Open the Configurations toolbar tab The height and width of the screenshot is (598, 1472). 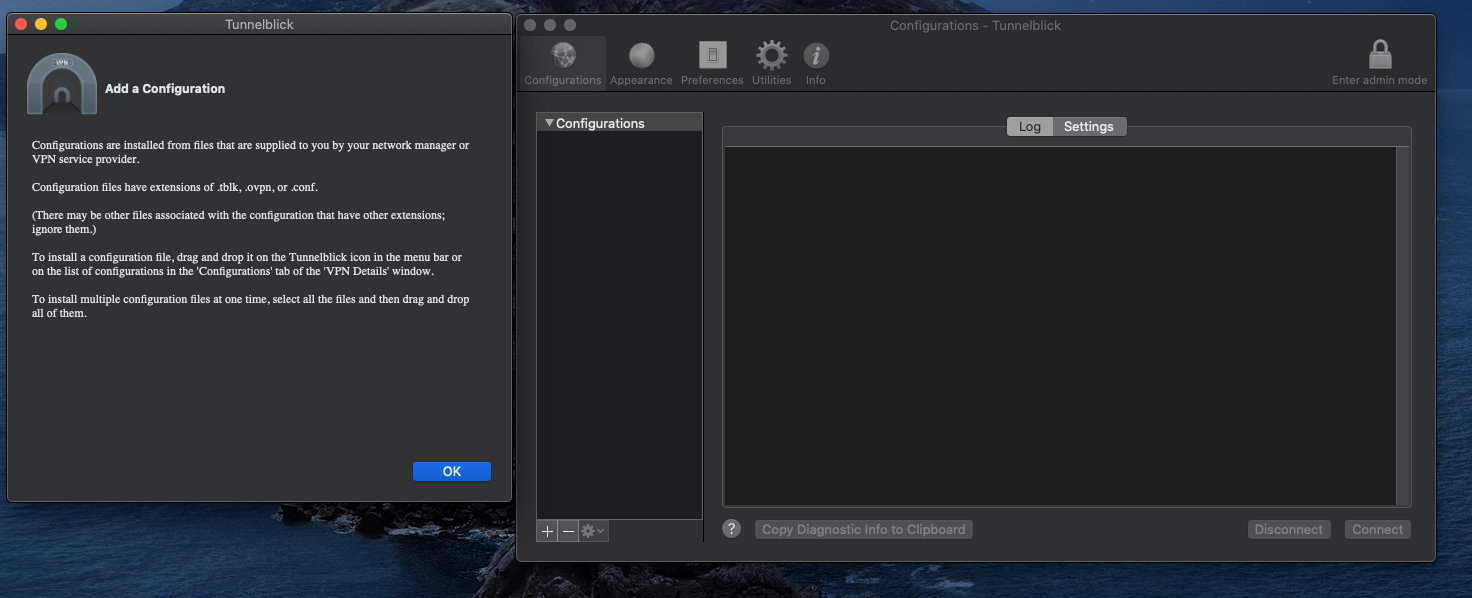(x=563, y=62)
